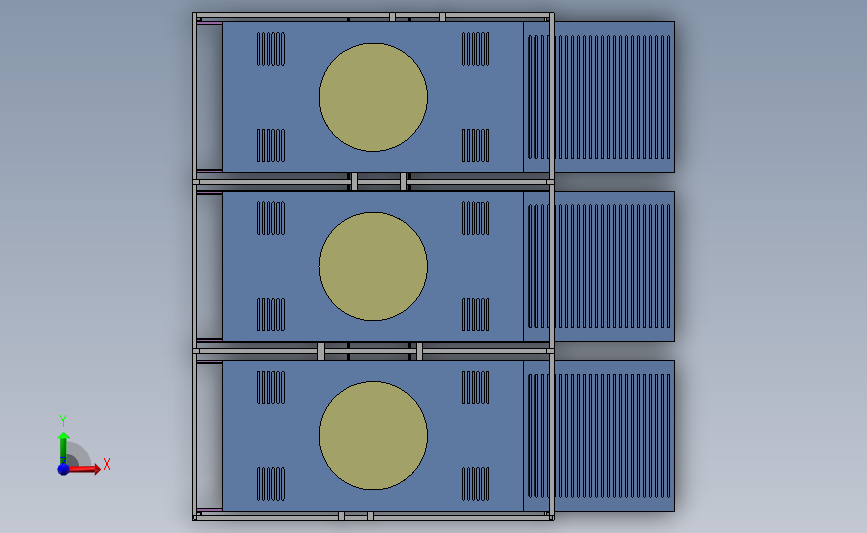This screenshot has height=533, width=867.
Task: Select the yellow circular face on the top unit
Action: coord(373,97)
